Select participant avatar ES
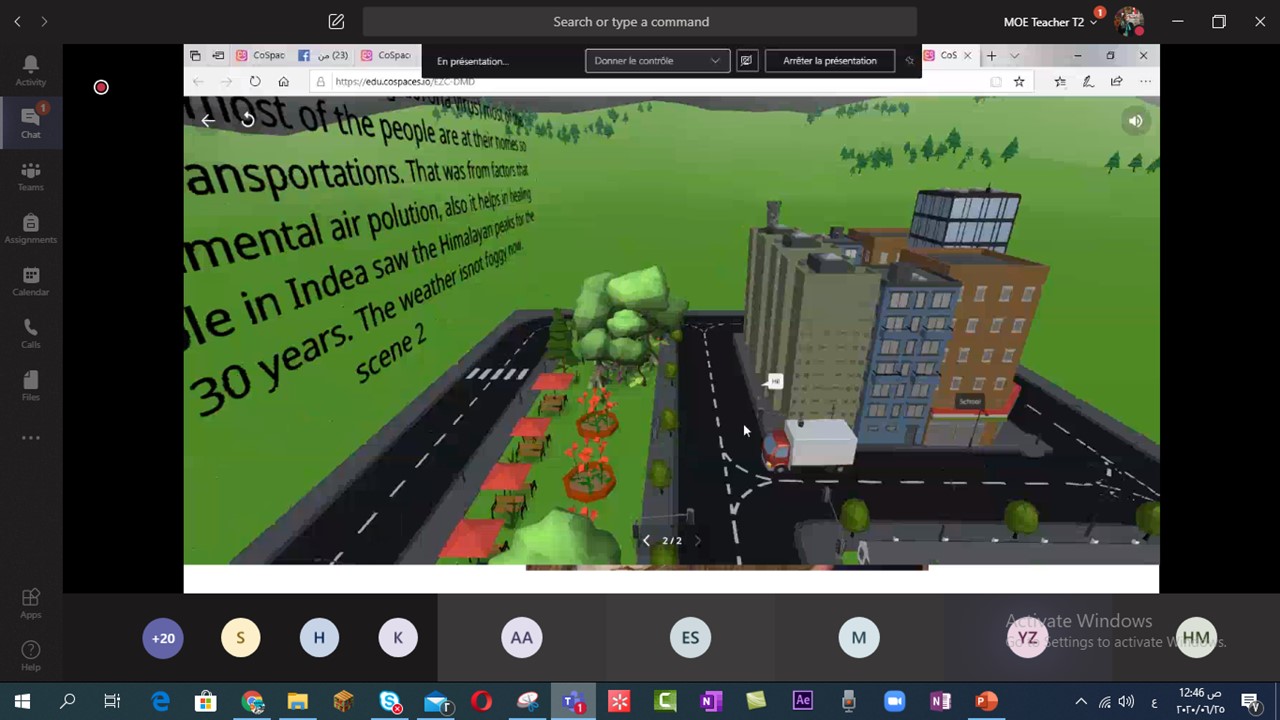The height and width of the screenshot is (720, 1280). [690, 638]
